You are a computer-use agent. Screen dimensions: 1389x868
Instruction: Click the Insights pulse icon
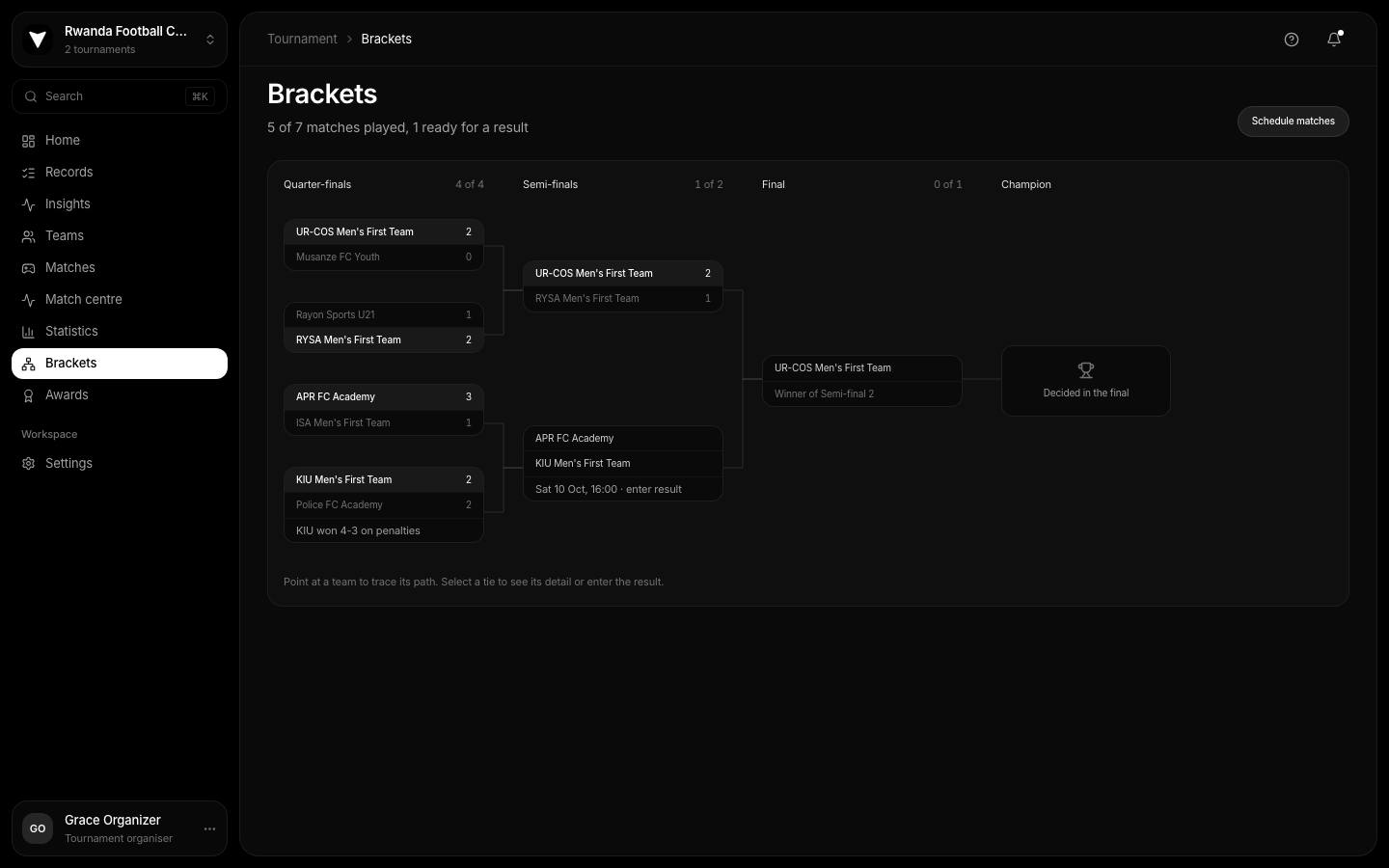(x=29, y=204)
